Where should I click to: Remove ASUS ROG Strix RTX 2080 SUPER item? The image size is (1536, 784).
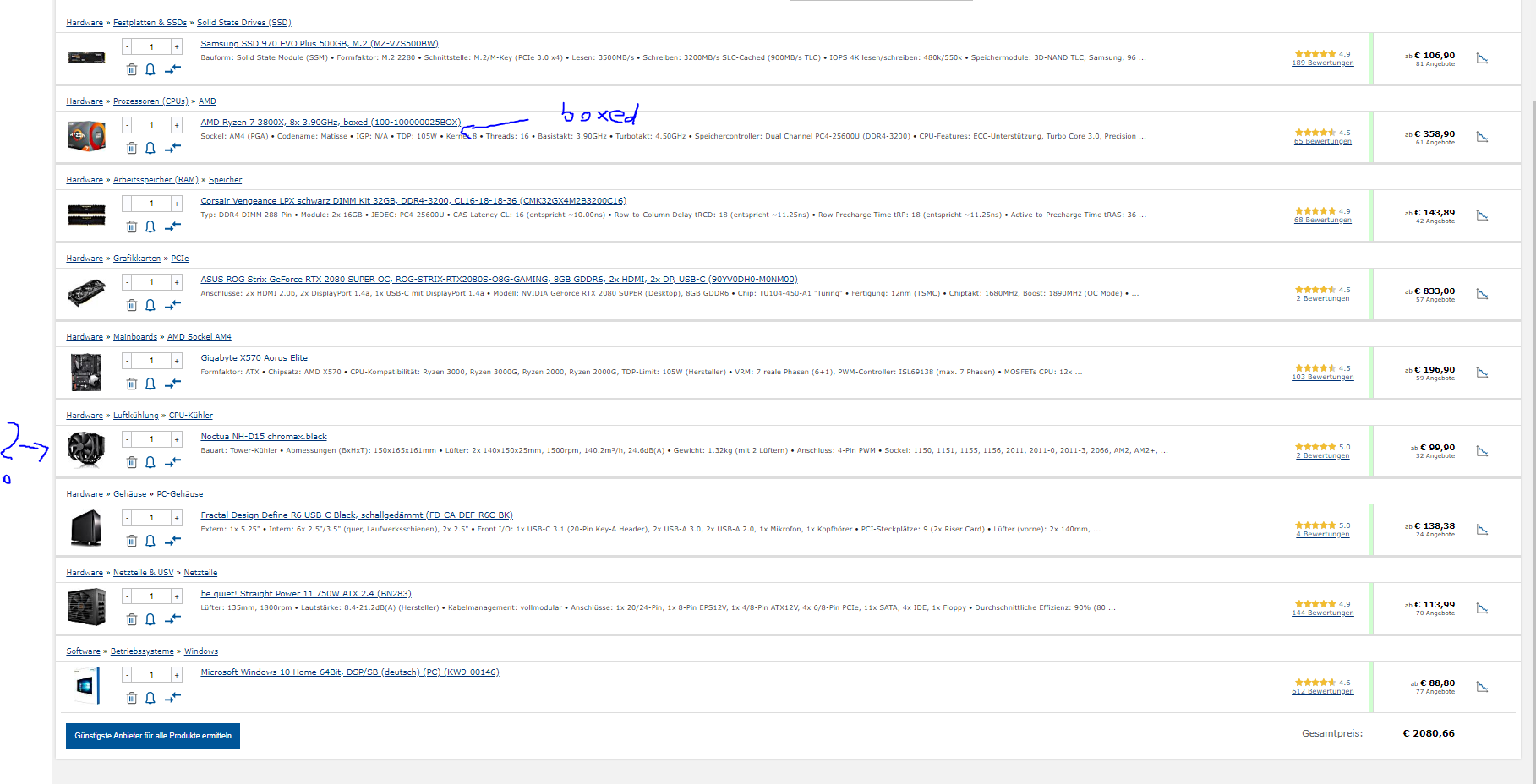pos(132,305)
